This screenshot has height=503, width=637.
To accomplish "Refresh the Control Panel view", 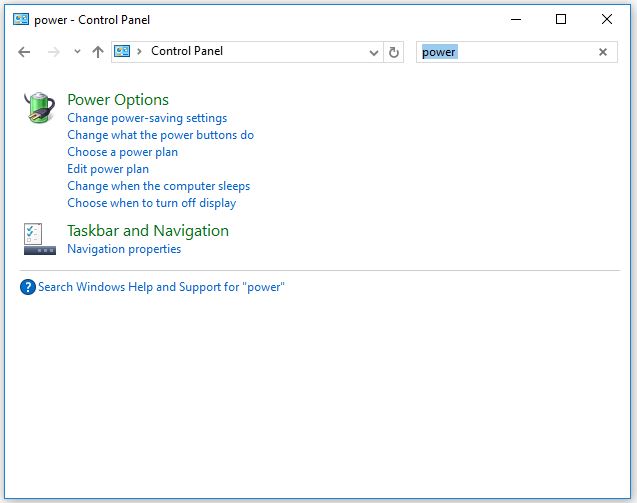I will (x=394, y=52).
